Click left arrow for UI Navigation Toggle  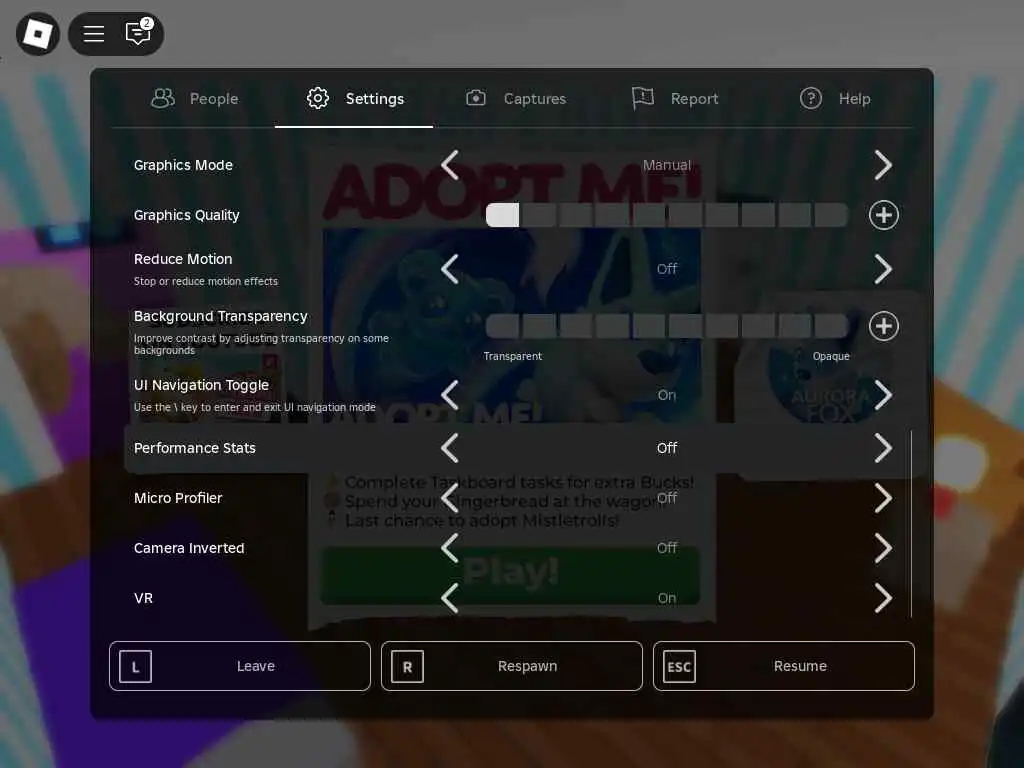[x=450, y=395]
